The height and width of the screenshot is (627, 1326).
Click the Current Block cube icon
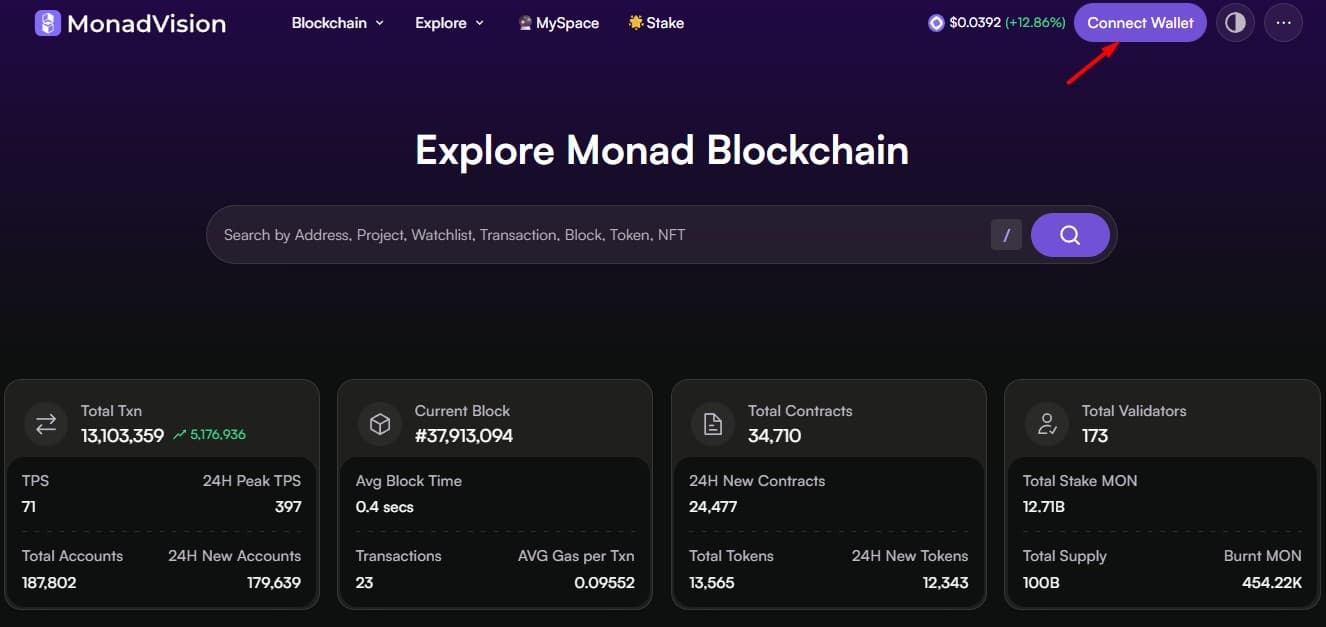[x=380, y=424]
